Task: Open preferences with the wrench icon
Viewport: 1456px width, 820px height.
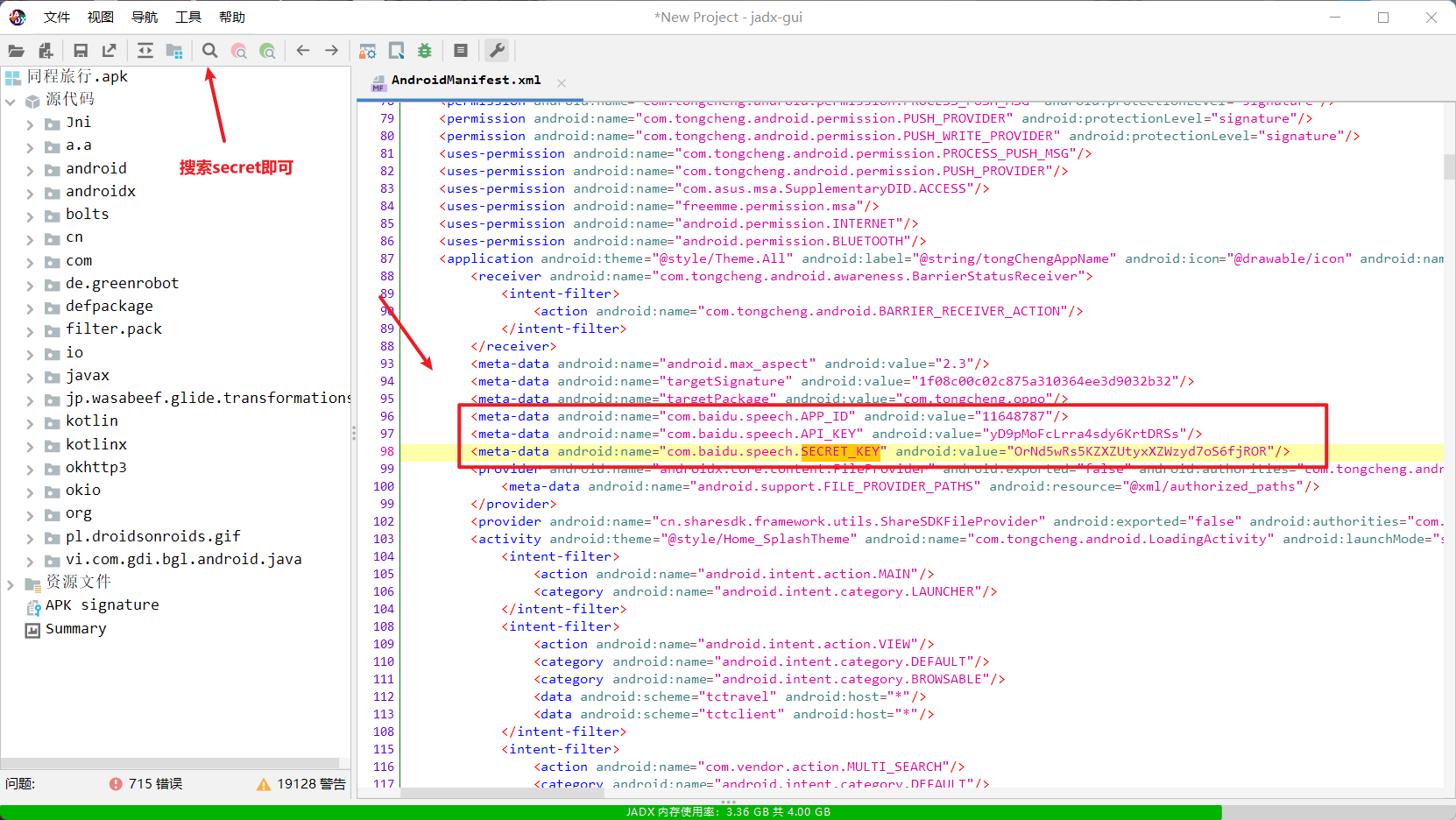Action: coord(497,51)
